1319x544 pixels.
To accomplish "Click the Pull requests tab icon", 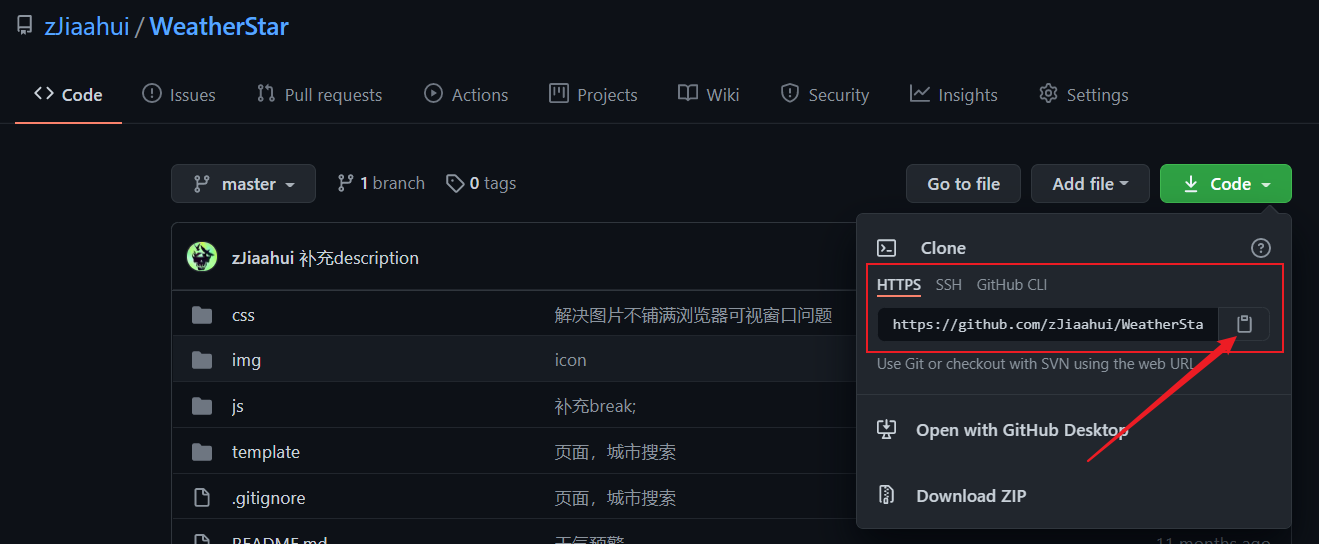I will tap(266, 93).
